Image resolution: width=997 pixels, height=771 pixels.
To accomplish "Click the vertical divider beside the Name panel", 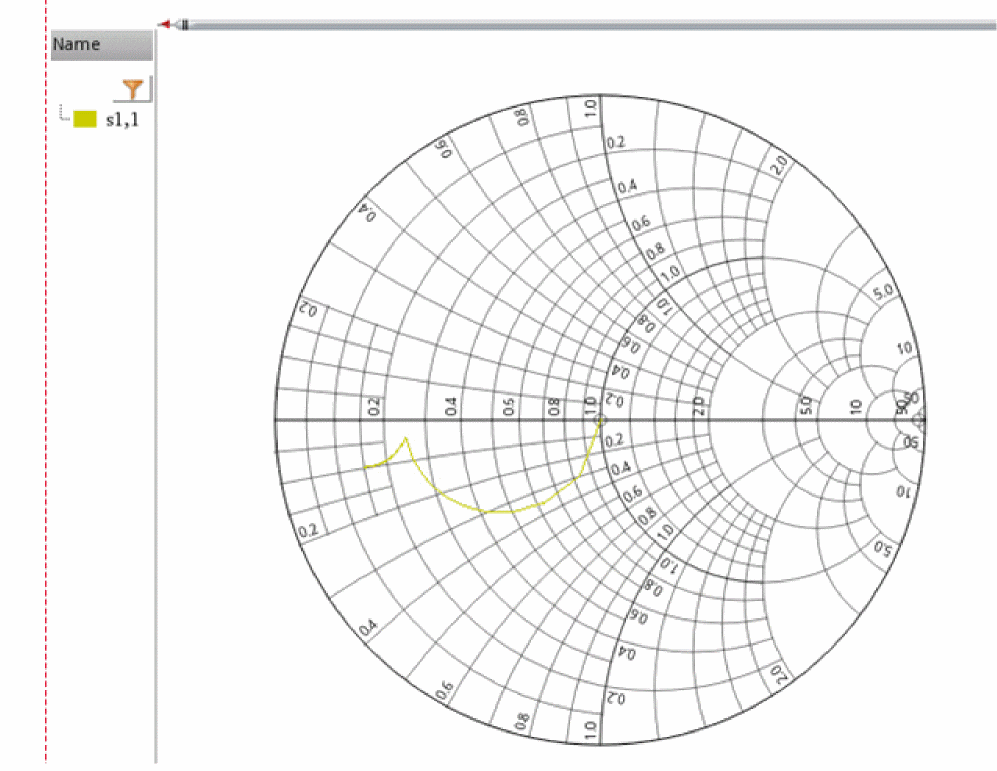I will 156,400.
